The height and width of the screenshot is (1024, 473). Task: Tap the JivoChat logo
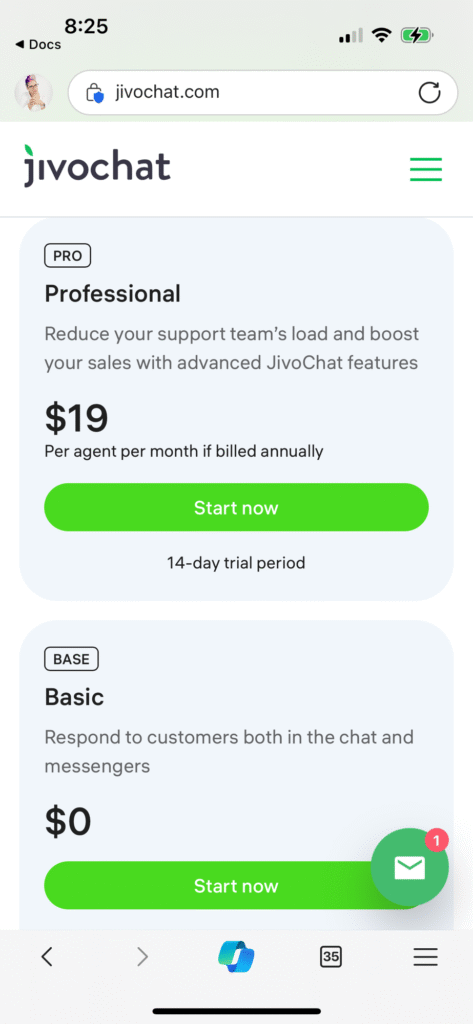97,166
